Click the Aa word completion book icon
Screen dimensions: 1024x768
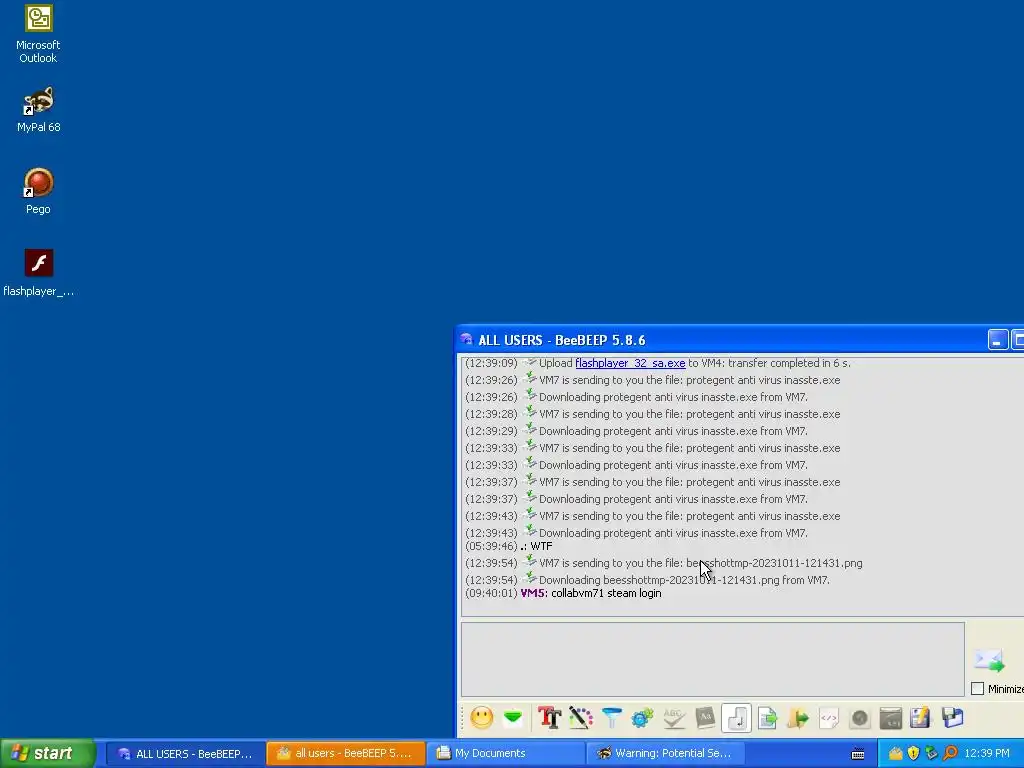point(705,718)
